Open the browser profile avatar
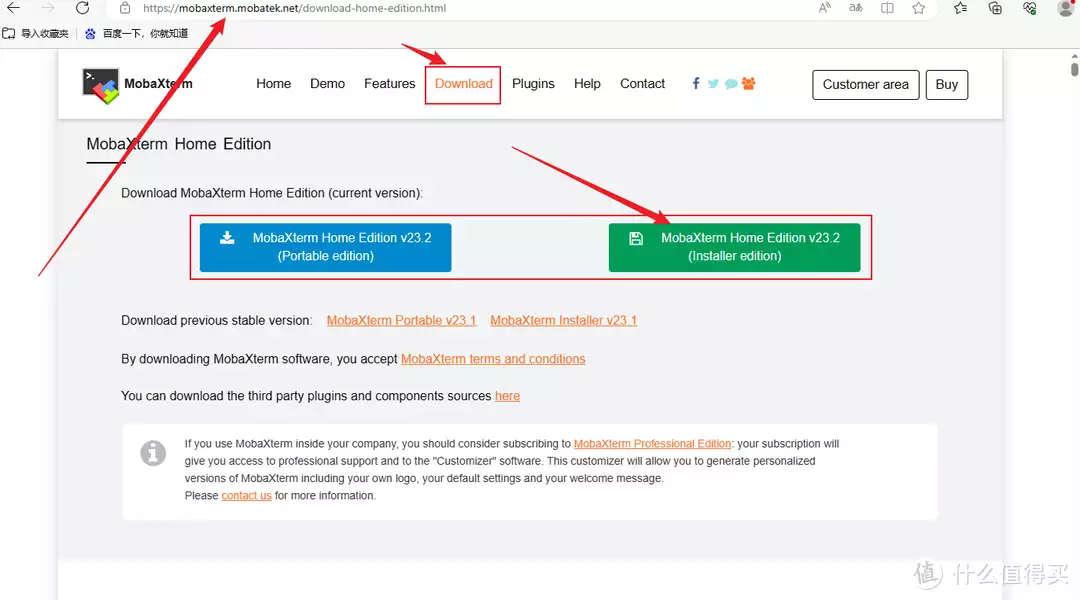The width and height of the screenshot is (1080, 600). [x=1066, y=8]
